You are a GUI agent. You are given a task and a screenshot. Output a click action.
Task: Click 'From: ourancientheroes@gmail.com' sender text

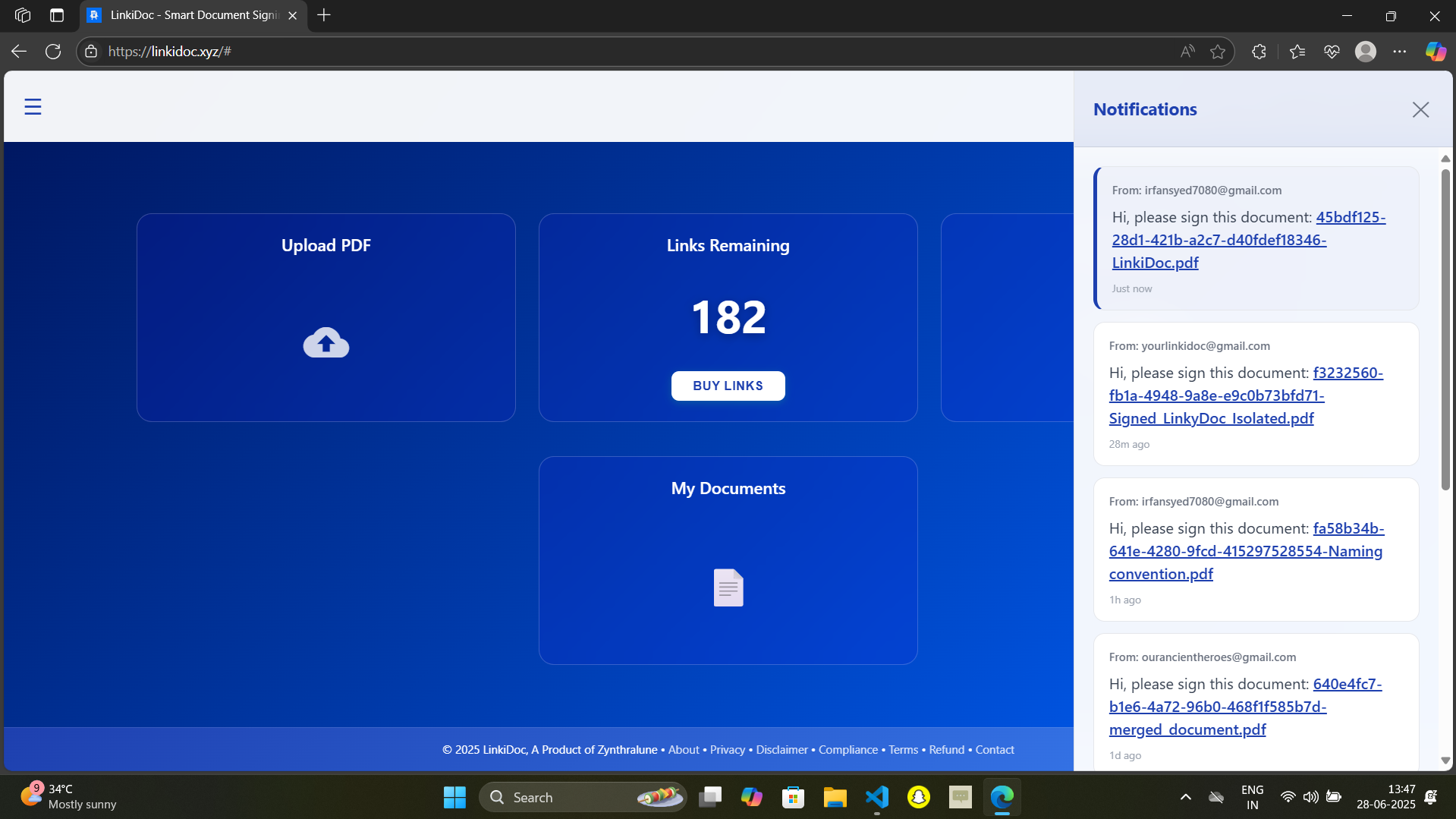(x=1203, y=657)
